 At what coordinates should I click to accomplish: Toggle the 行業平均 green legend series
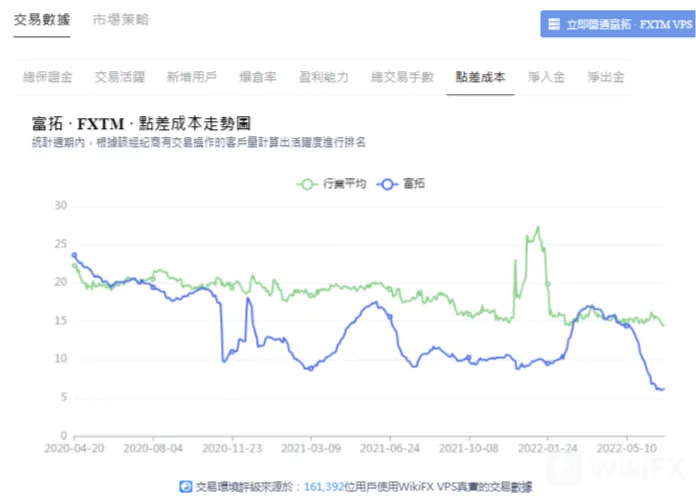coord(331,184)
